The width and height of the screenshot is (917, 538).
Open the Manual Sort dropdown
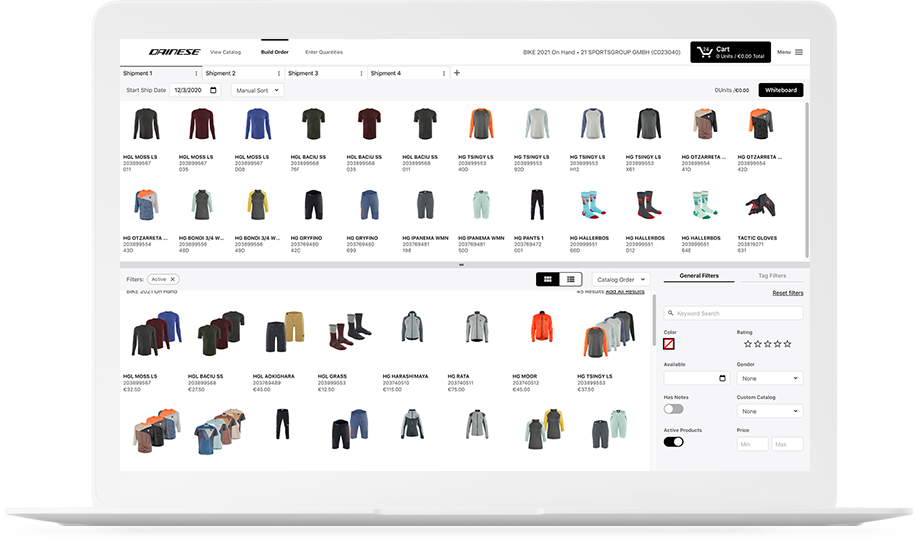(257, 90)
